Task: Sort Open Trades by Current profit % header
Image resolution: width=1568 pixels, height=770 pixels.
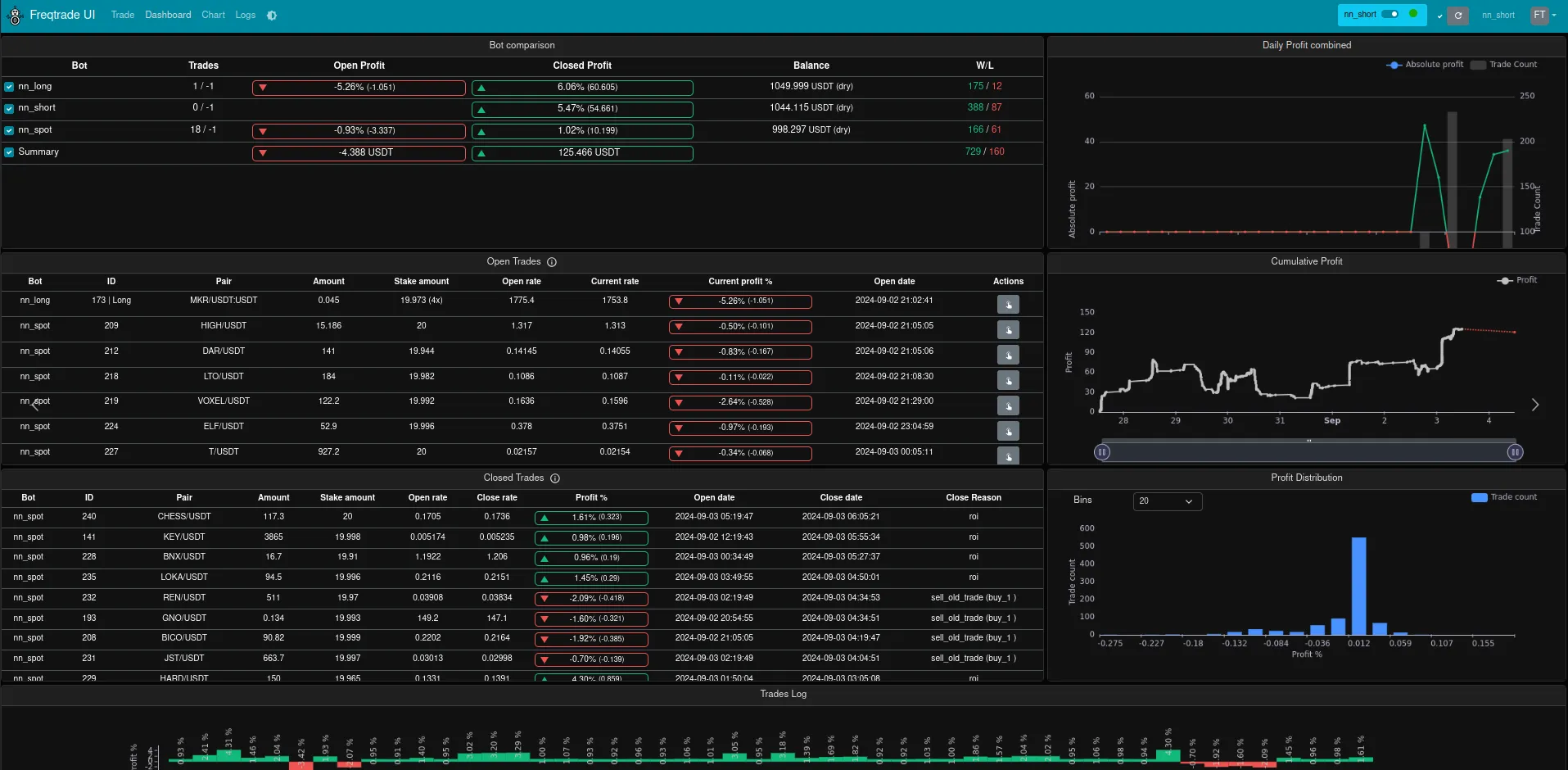Action: point(740,282)
